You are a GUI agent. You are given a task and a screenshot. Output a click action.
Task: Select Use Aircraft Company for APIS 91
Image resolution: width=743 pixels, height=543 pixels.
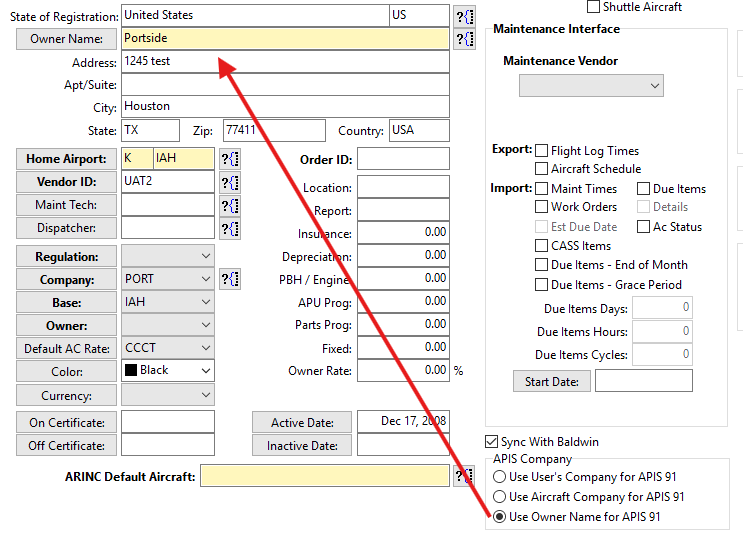click(x=500, y=497)
